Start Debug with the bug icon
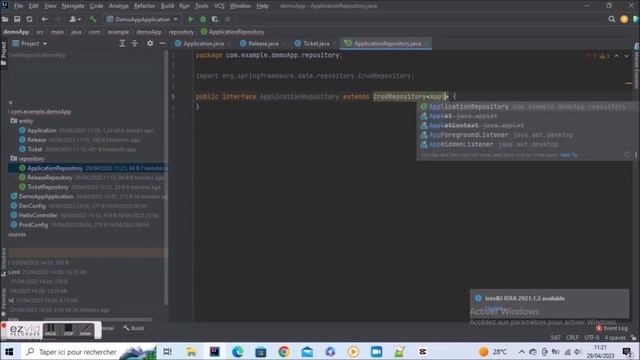 pyautogui.click(x=203, y=19)
